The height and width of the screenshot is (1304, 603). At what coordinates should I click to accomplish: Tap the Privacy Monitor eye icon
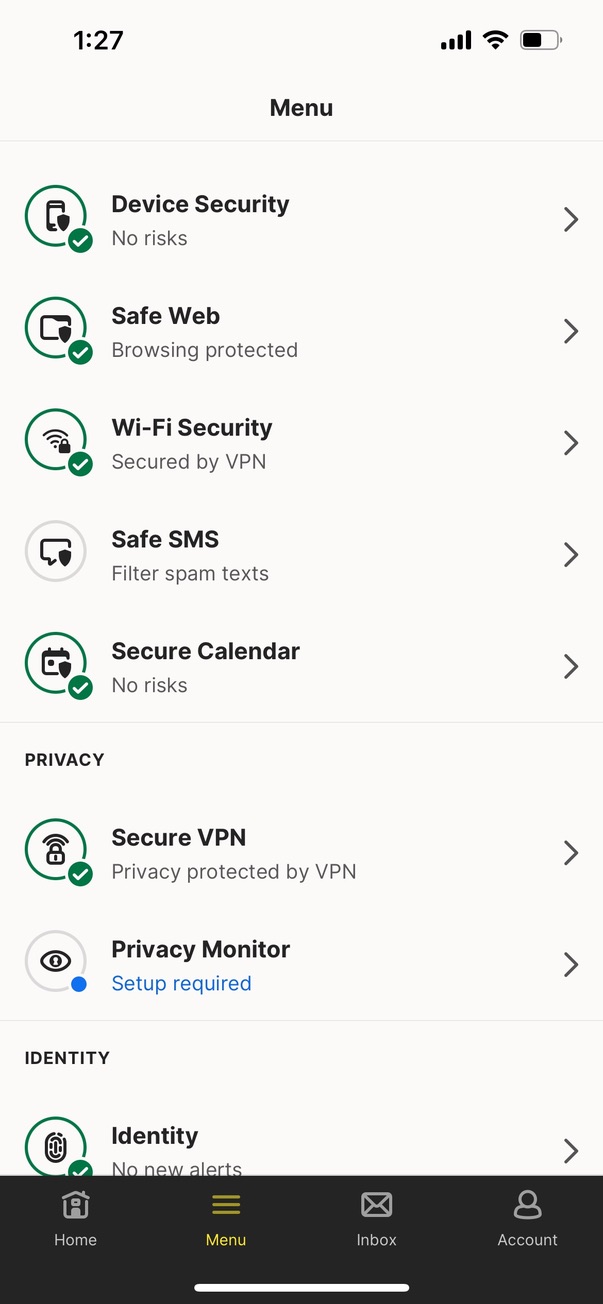[56, 962]
